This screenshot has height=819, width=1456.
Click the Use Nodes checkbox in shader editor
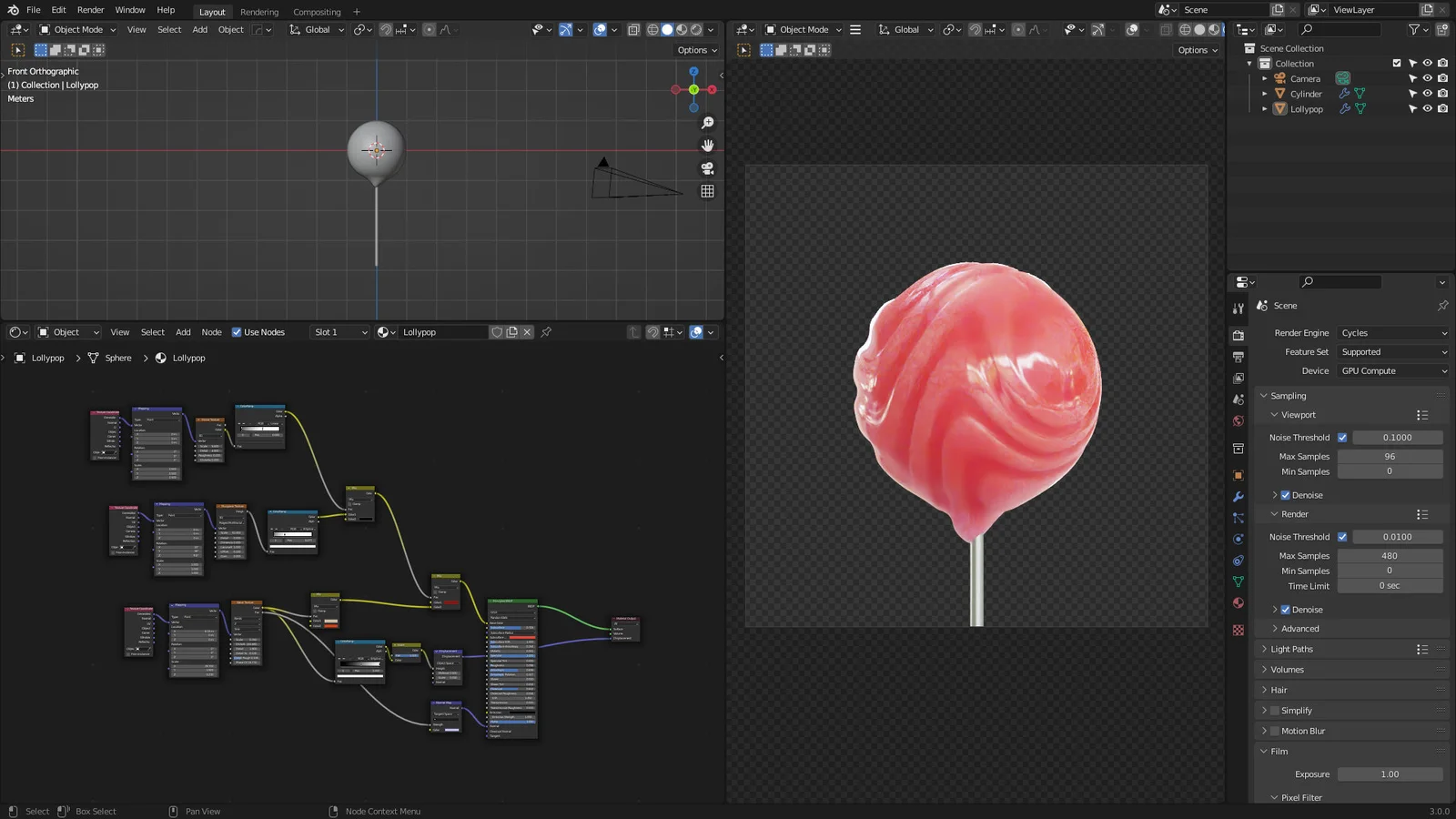click(x=235, y=332)
